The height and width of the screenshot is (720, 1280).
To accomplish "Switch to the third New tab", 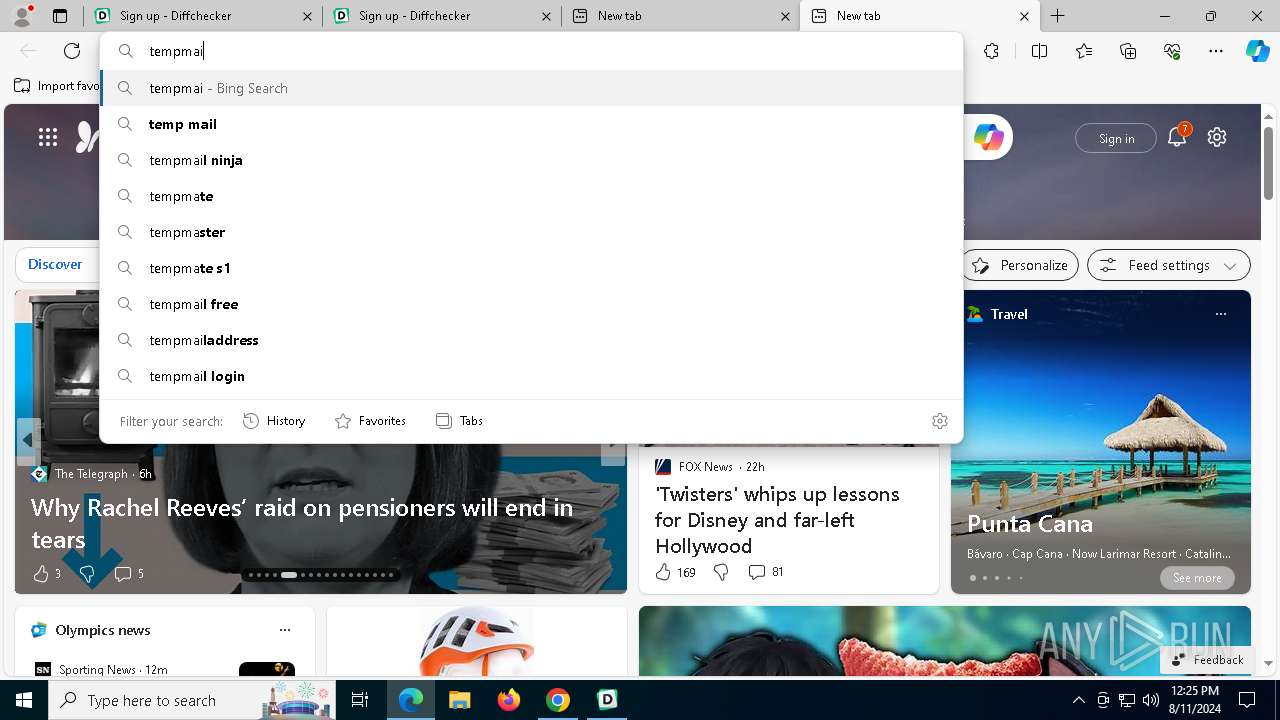I will click(680, 16).
